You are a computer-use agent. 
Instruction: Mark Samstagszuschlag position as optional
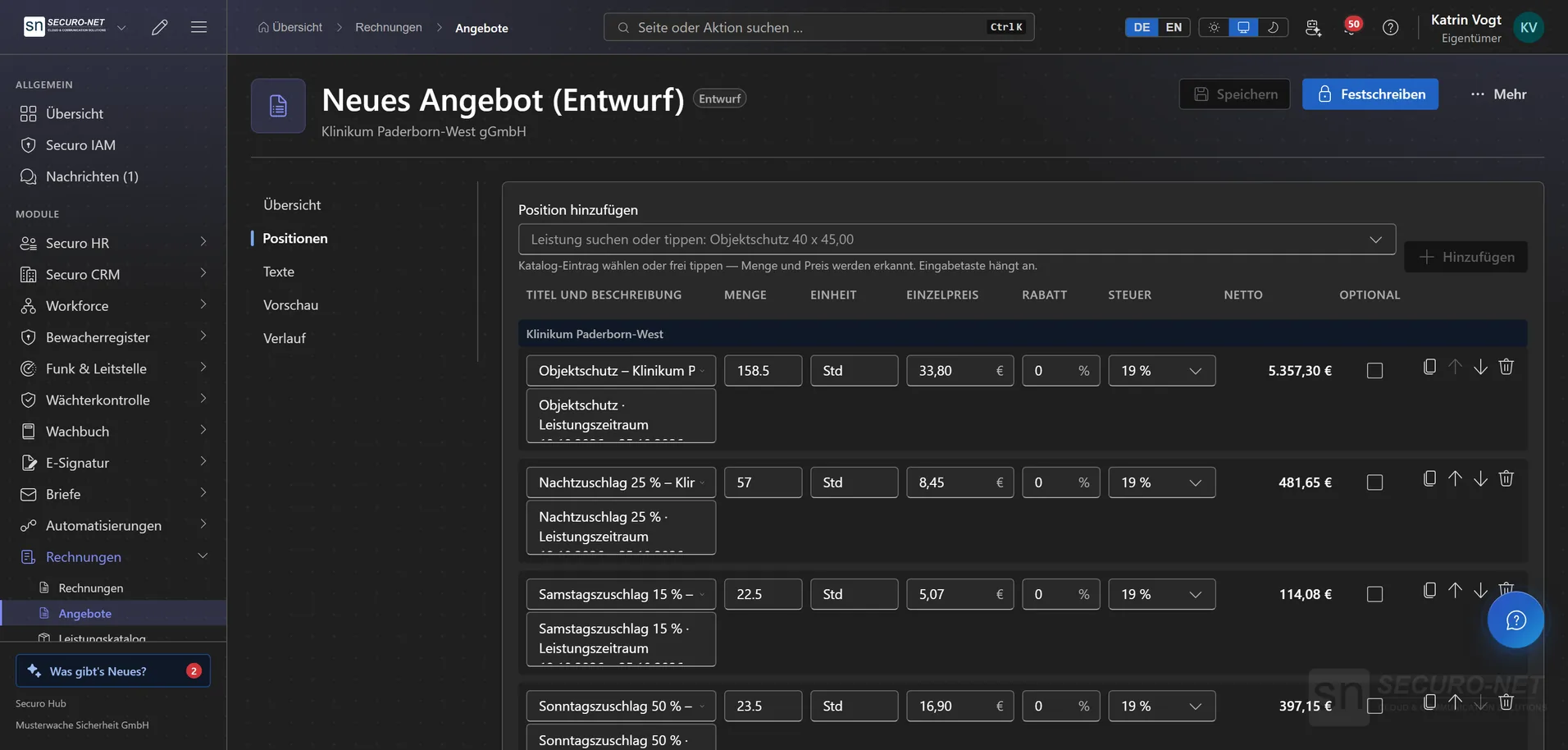click(1374, 594)
